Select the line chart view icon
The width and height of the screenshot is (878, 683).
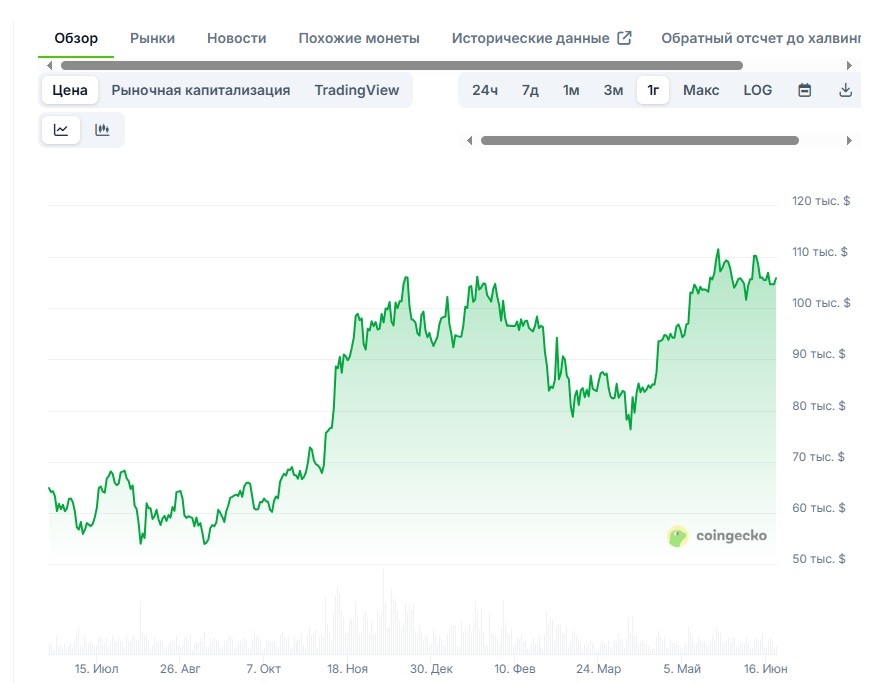pos(61,130)
